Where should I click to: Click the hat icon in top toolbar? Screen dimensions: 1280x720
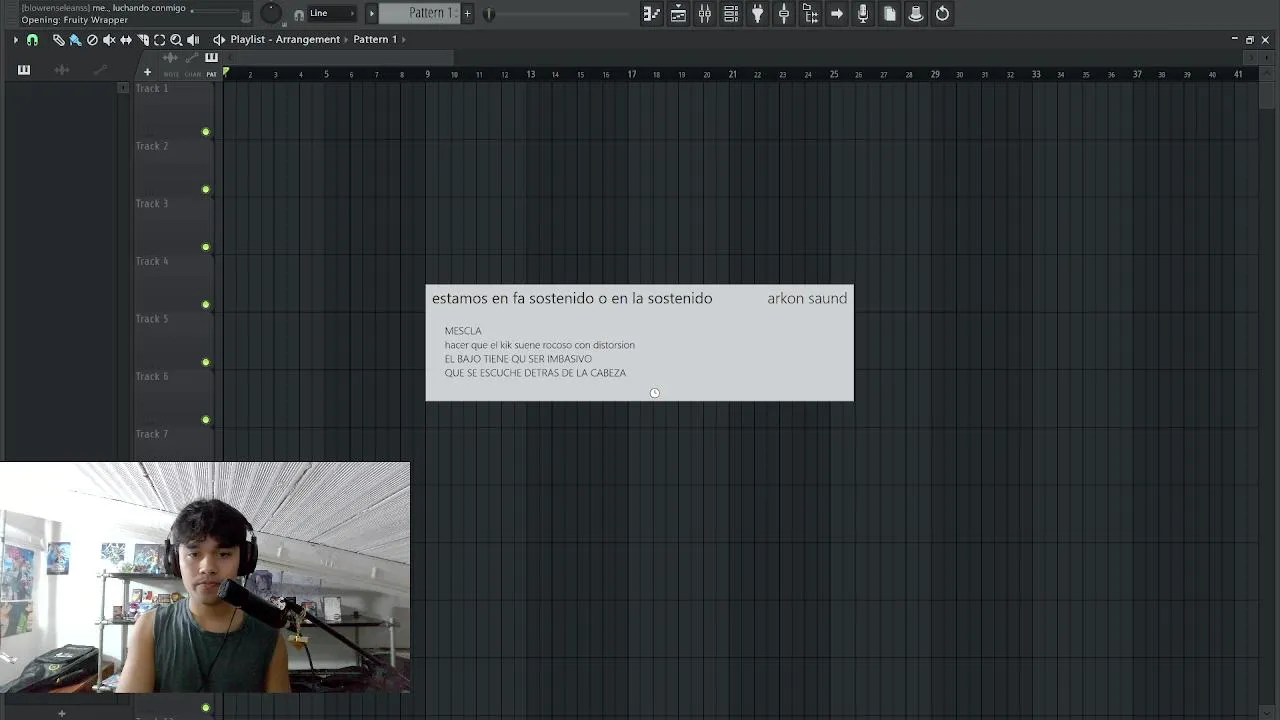[916, 14]
